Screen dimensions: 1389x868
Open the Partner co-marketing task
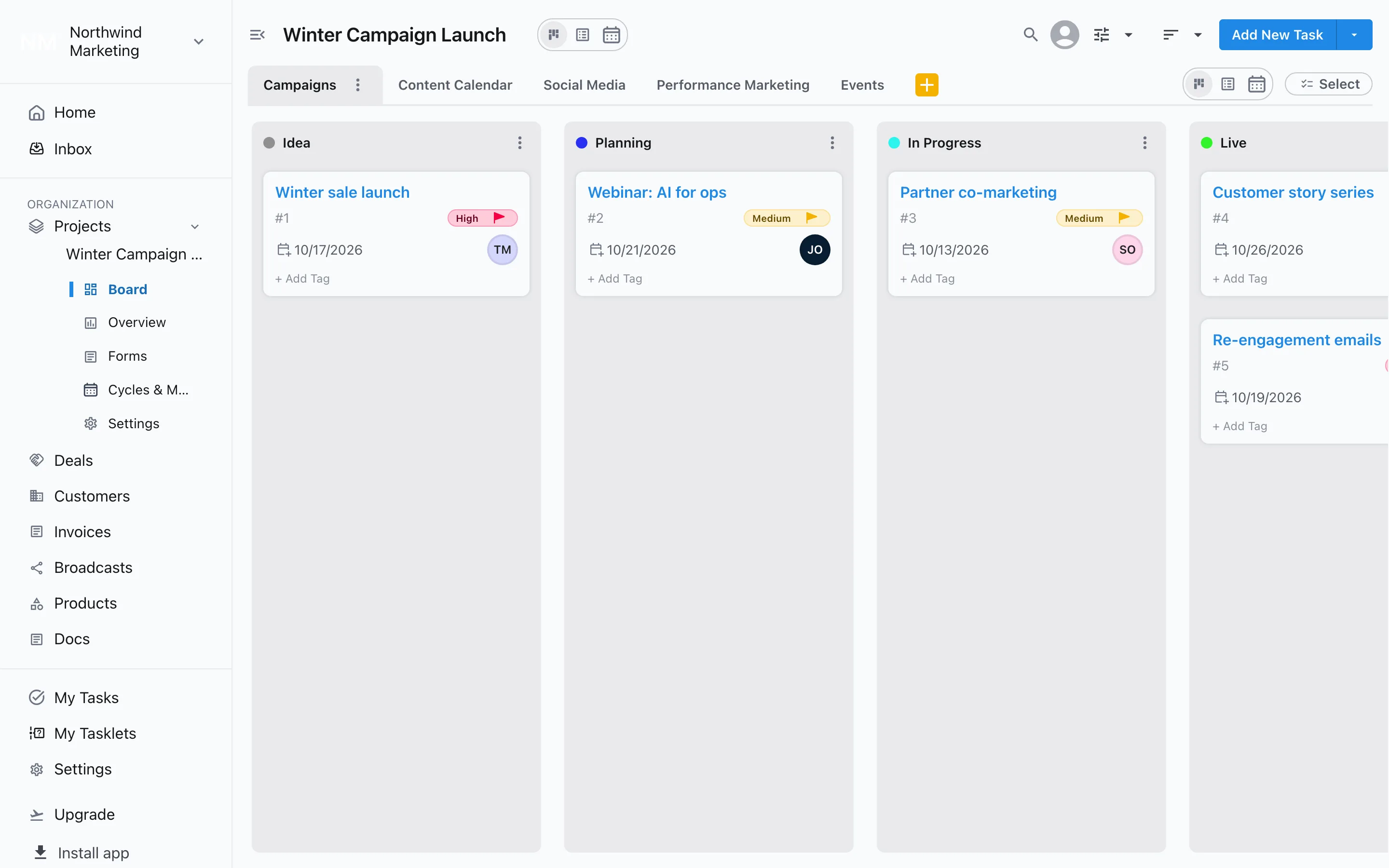[978, 192]
